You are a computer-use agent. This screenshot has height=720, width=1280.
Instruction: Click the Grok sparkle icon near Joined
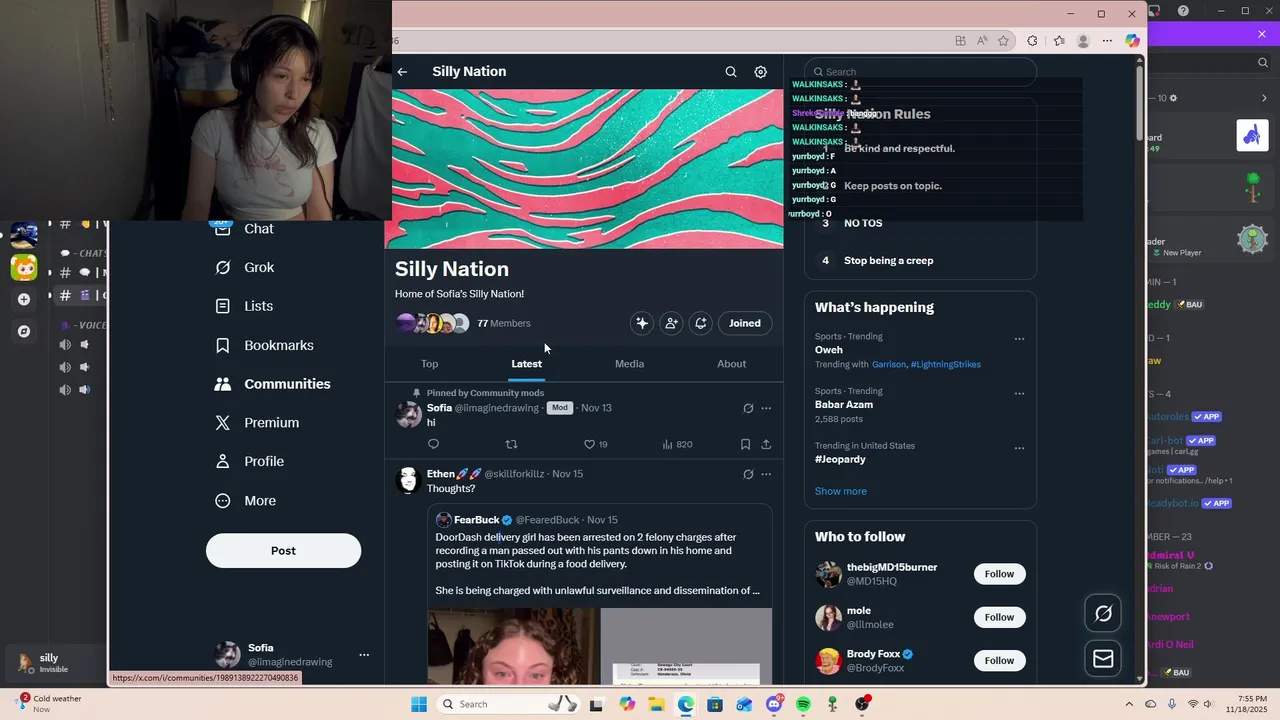tap(642, 323)
